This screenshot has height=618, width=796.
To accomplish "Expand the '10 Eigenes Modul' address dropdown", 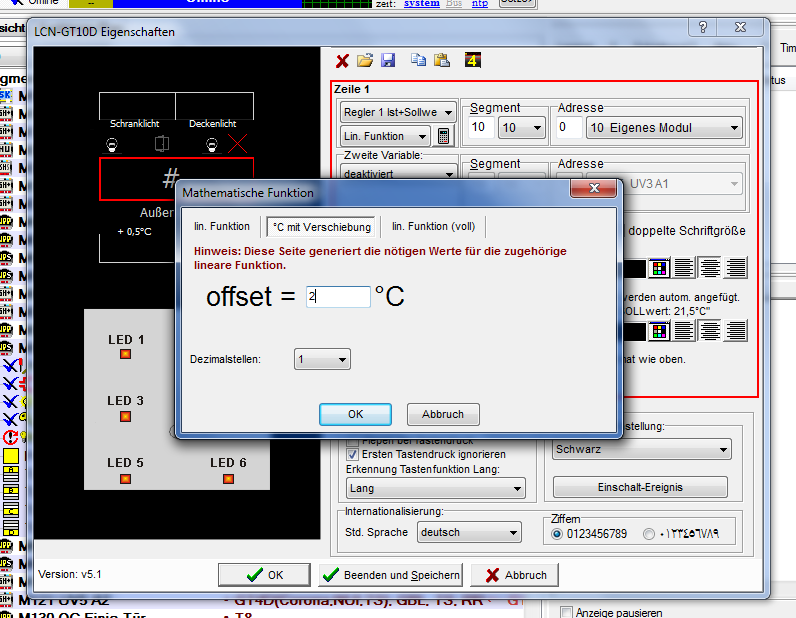I will [x=665, y=128].
